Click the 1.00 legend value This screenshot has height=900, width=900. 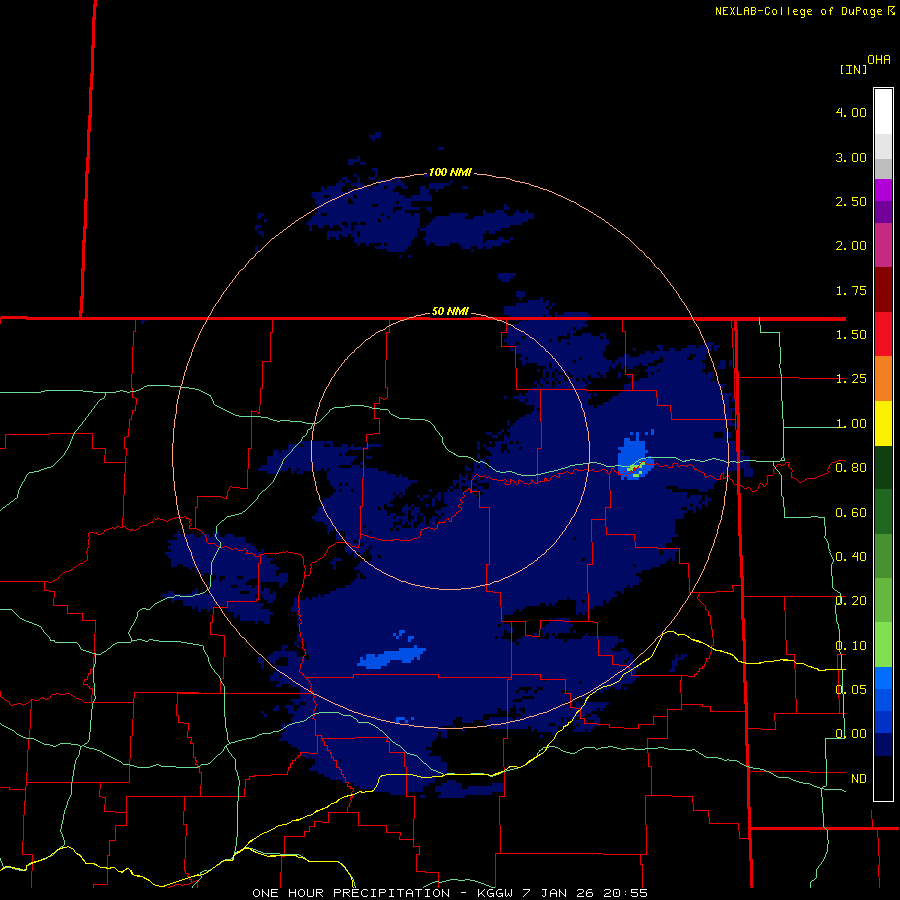click(x=851, y=424)
